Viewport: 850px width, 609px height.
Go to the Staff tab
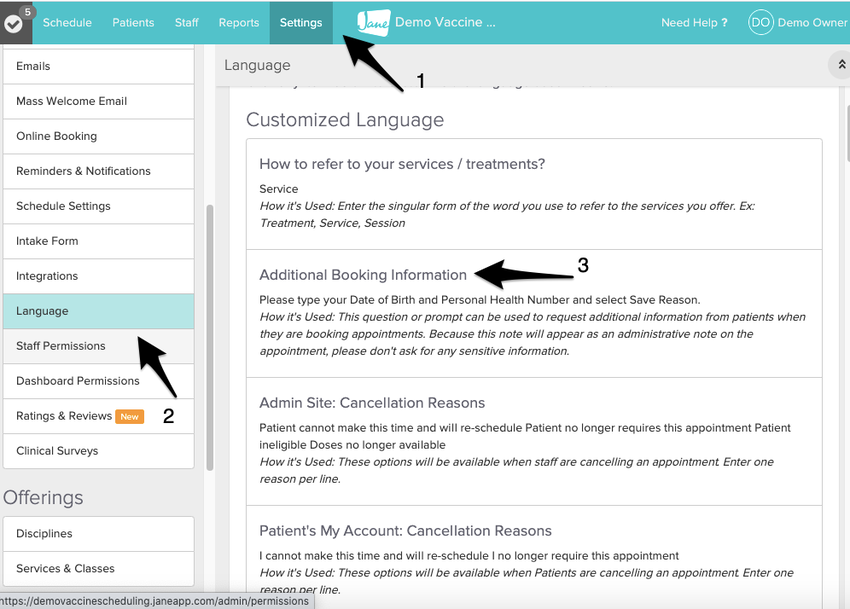tap(187, 22)
